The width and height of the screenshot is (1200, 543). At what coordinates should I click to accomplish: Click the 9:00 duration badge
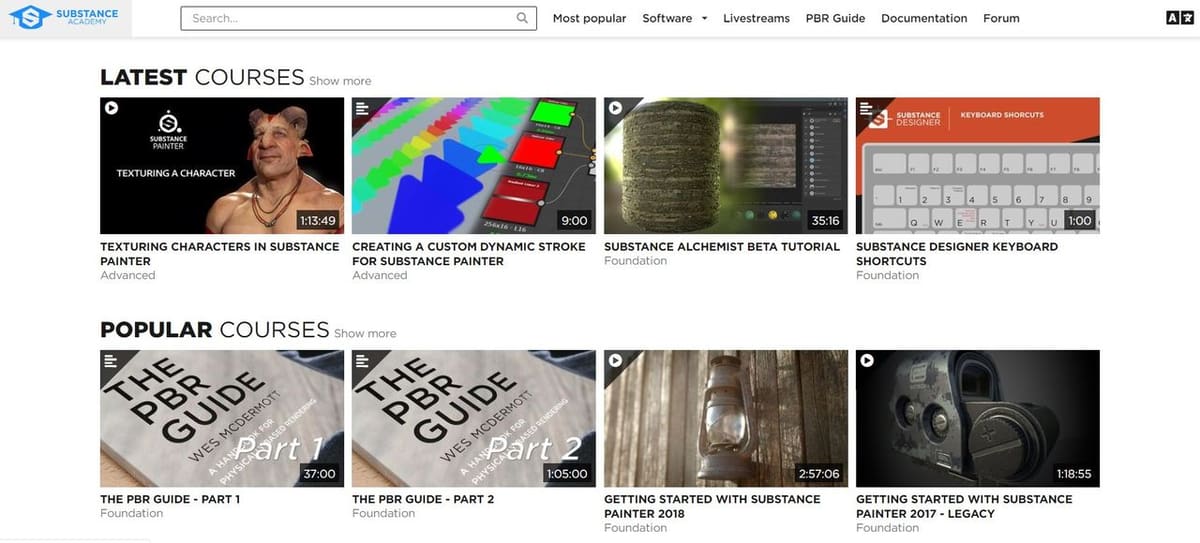click(574, 221)
